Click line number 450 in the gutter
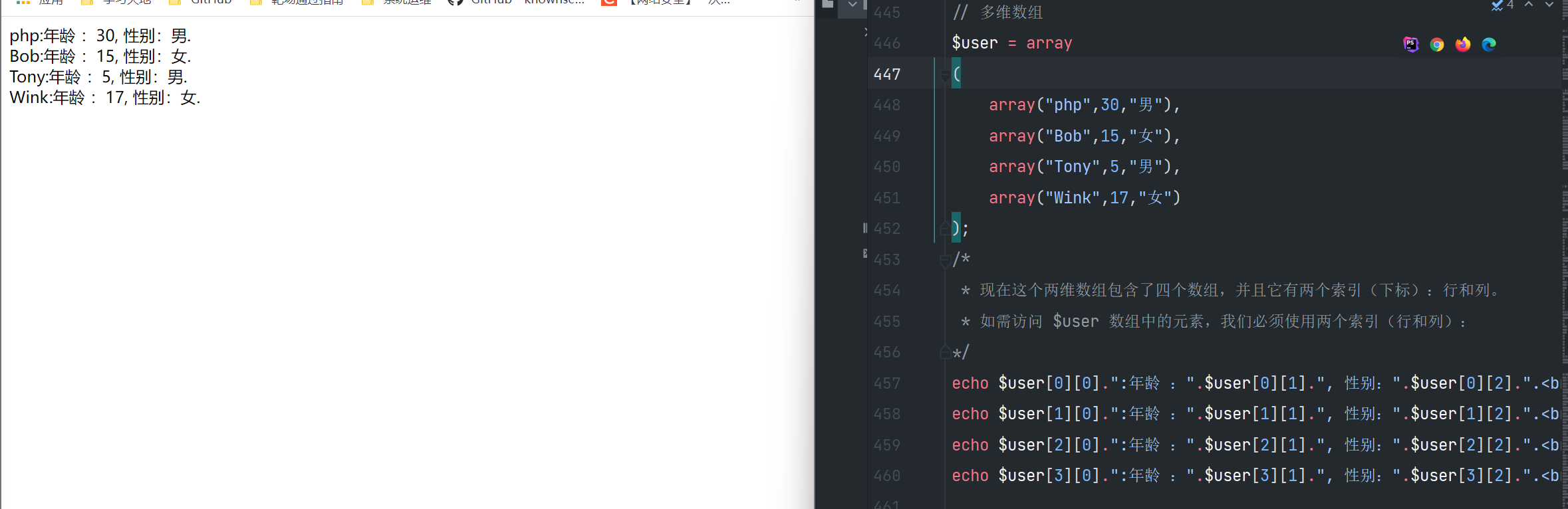 [887, 167]
